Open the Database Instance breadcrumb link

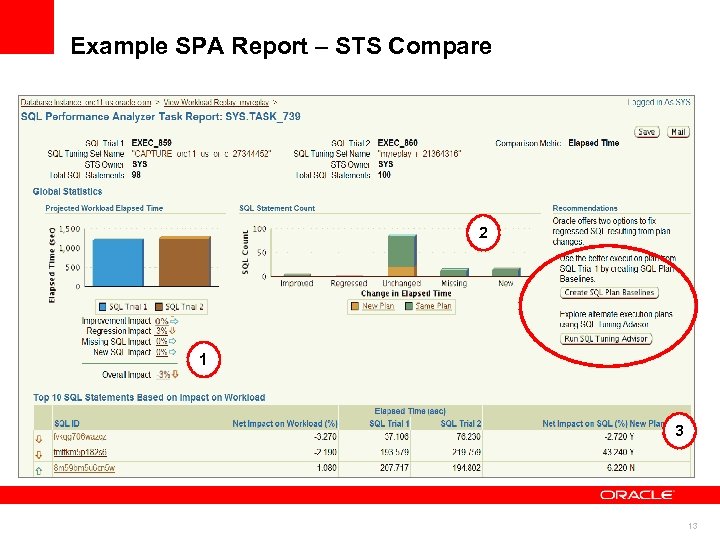(86, 102)
